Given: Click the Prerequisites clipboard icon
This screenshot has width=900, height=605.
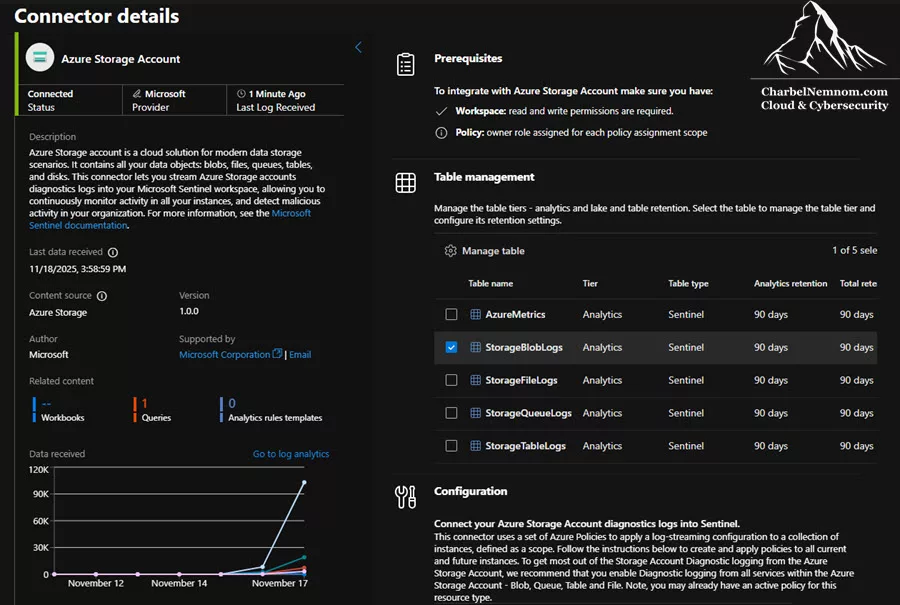Looking at the screenshot, I should [405, 64].
